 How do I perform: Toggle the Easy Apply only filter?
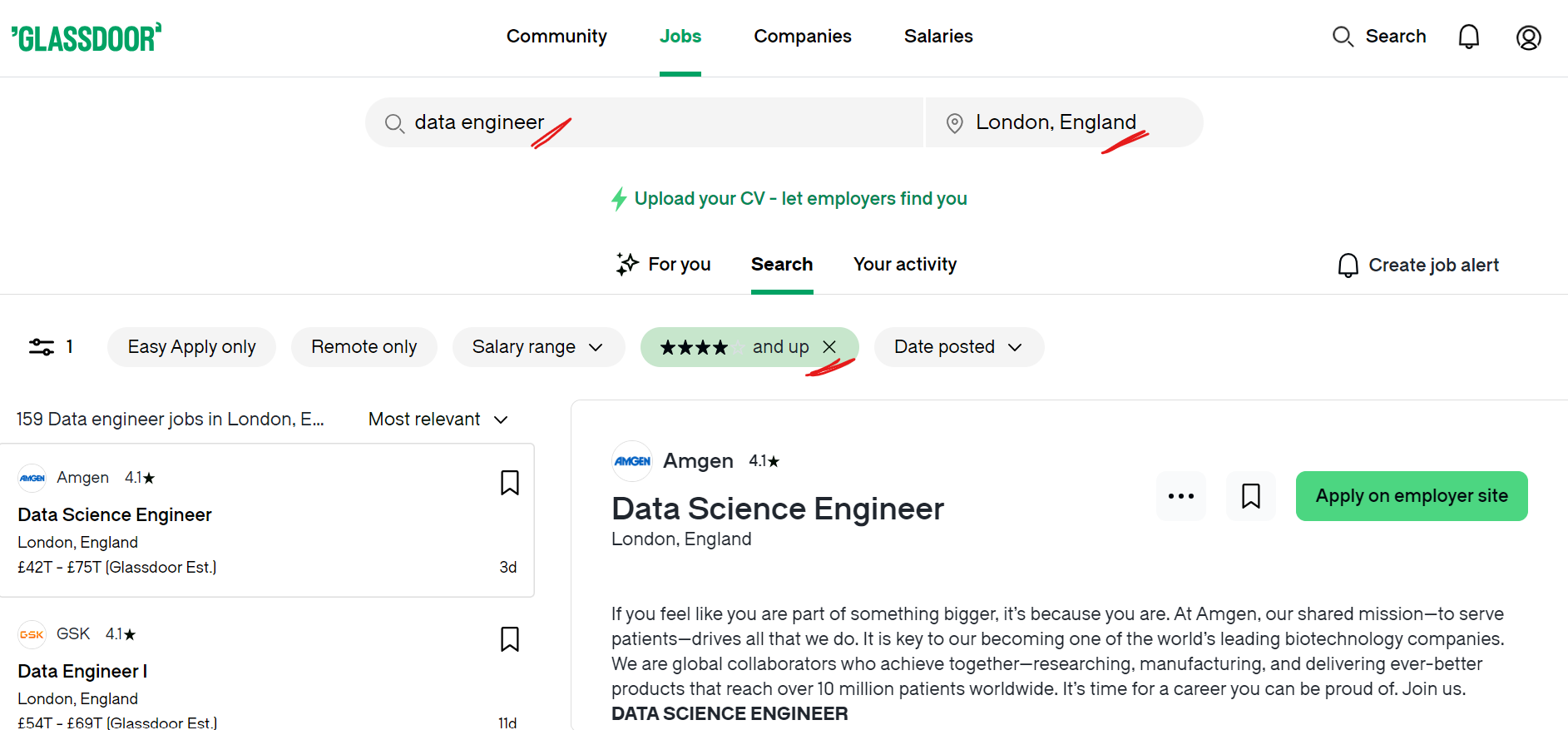pyautogui.click(x=191, y=347)
